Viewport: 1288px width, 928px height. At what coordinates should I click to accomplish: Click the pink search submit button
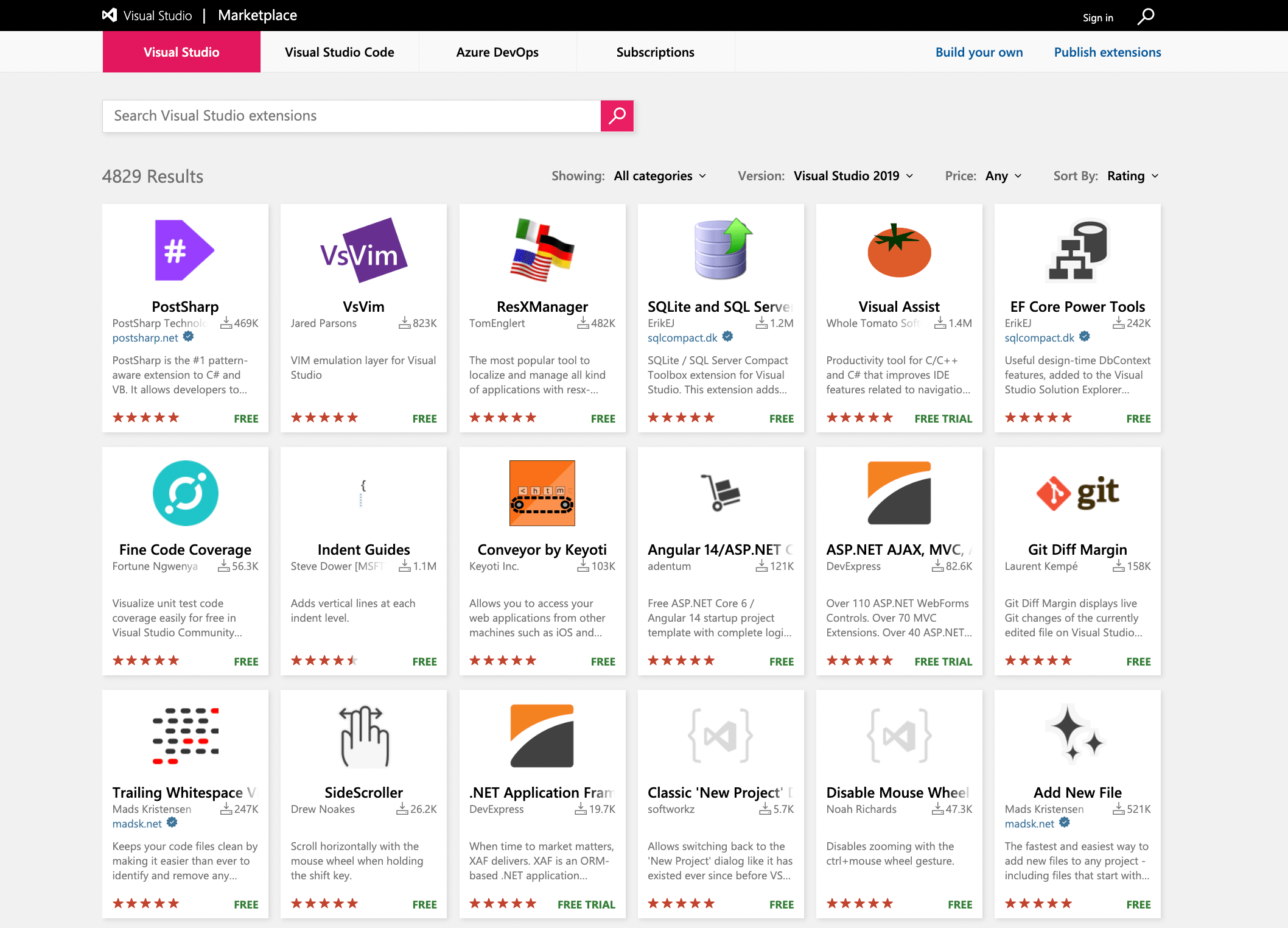[617, 116]
